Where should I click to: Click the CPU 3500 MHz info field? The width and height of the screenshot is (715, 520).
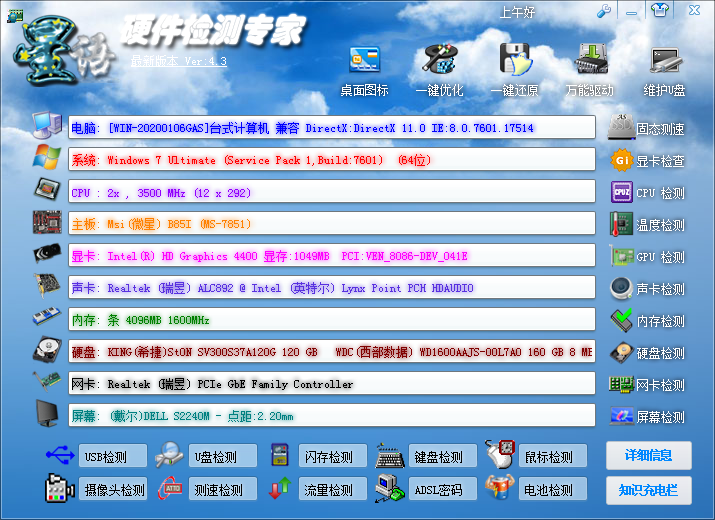(x=332, y=192)
